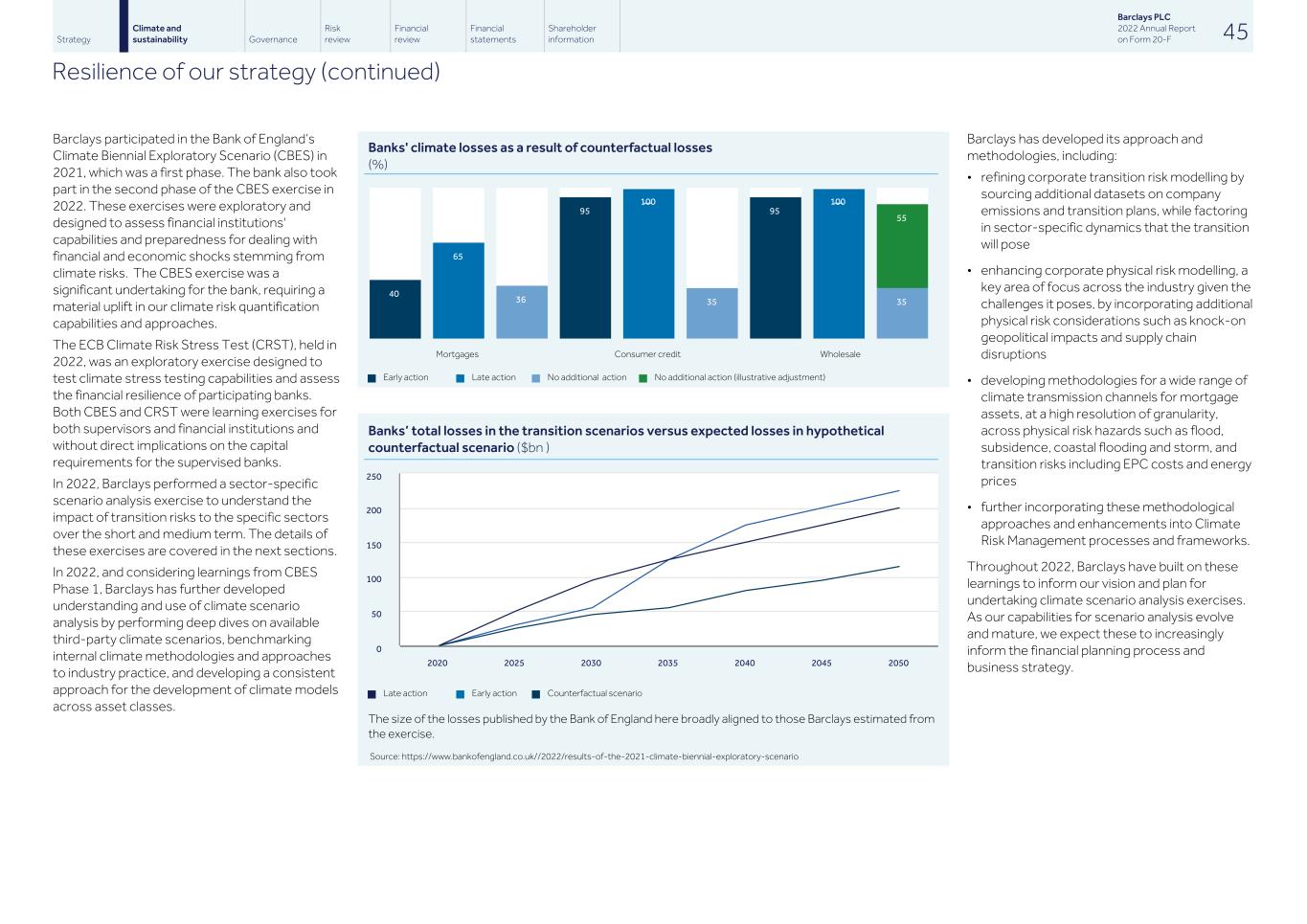Click the Consumer credit category label
This screenshot has width=1307, height=924.
click(647, 354)
